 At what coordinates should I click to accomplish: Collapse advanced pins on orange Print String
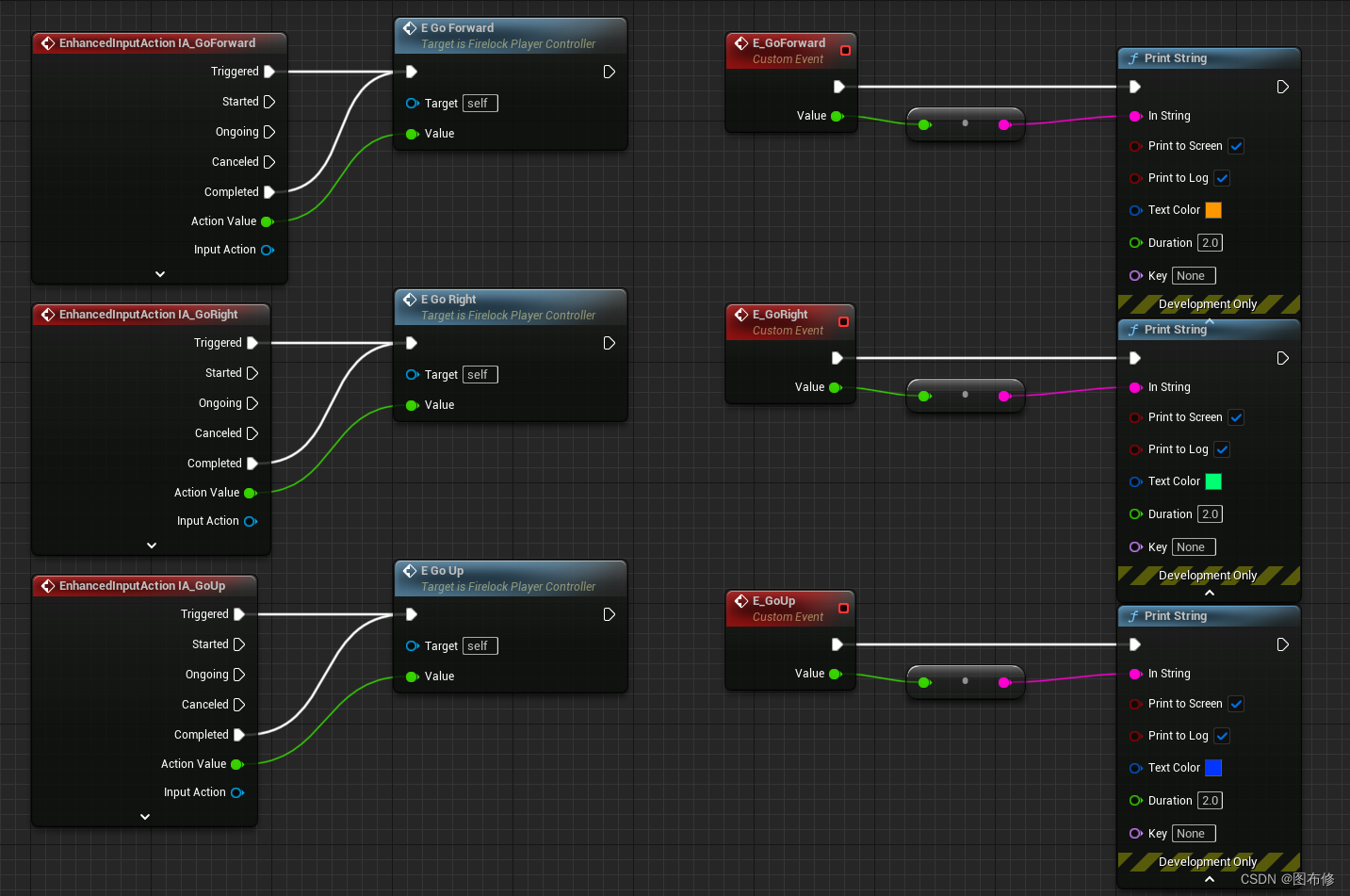[1210, 321]
